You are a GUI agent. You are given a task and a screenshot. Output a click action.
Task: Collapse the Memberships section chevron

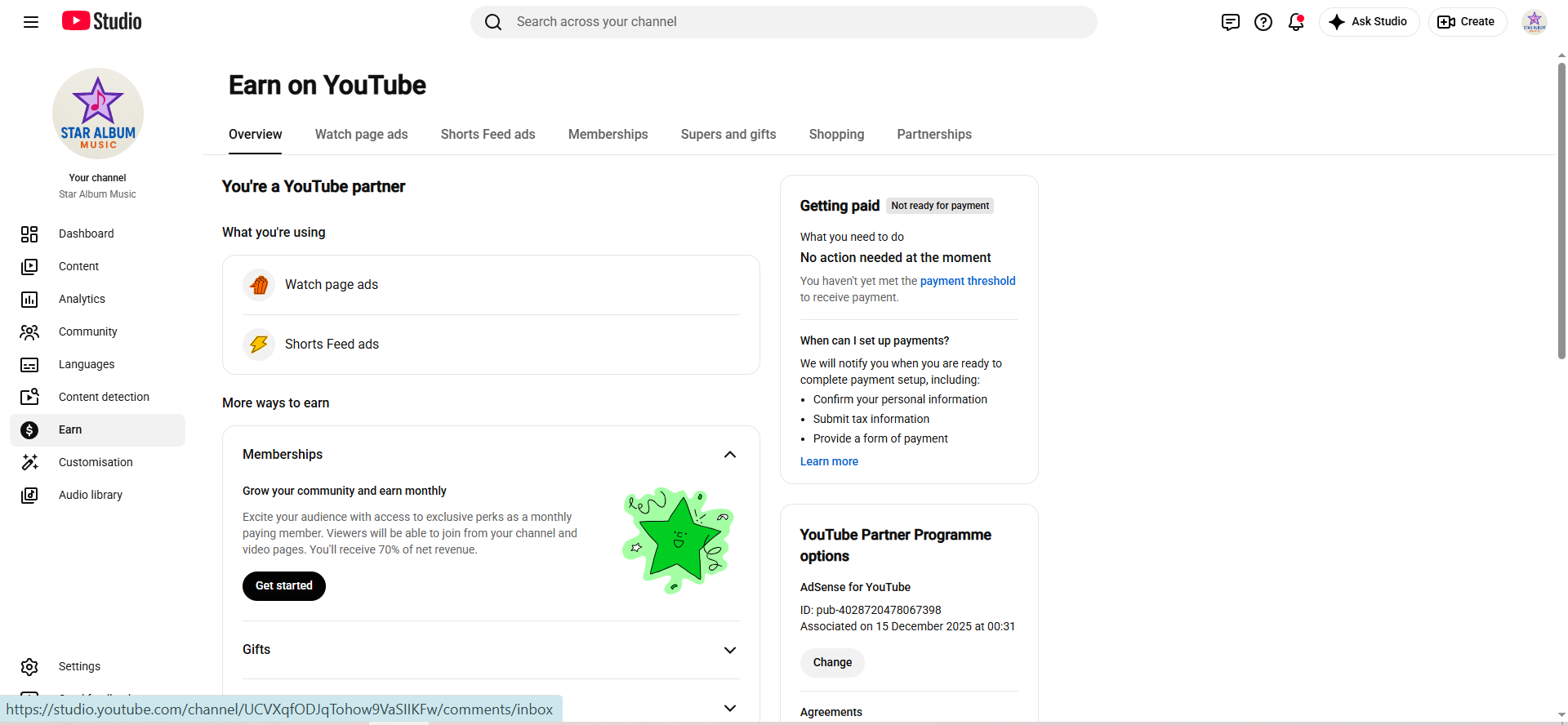click(730, 455)
